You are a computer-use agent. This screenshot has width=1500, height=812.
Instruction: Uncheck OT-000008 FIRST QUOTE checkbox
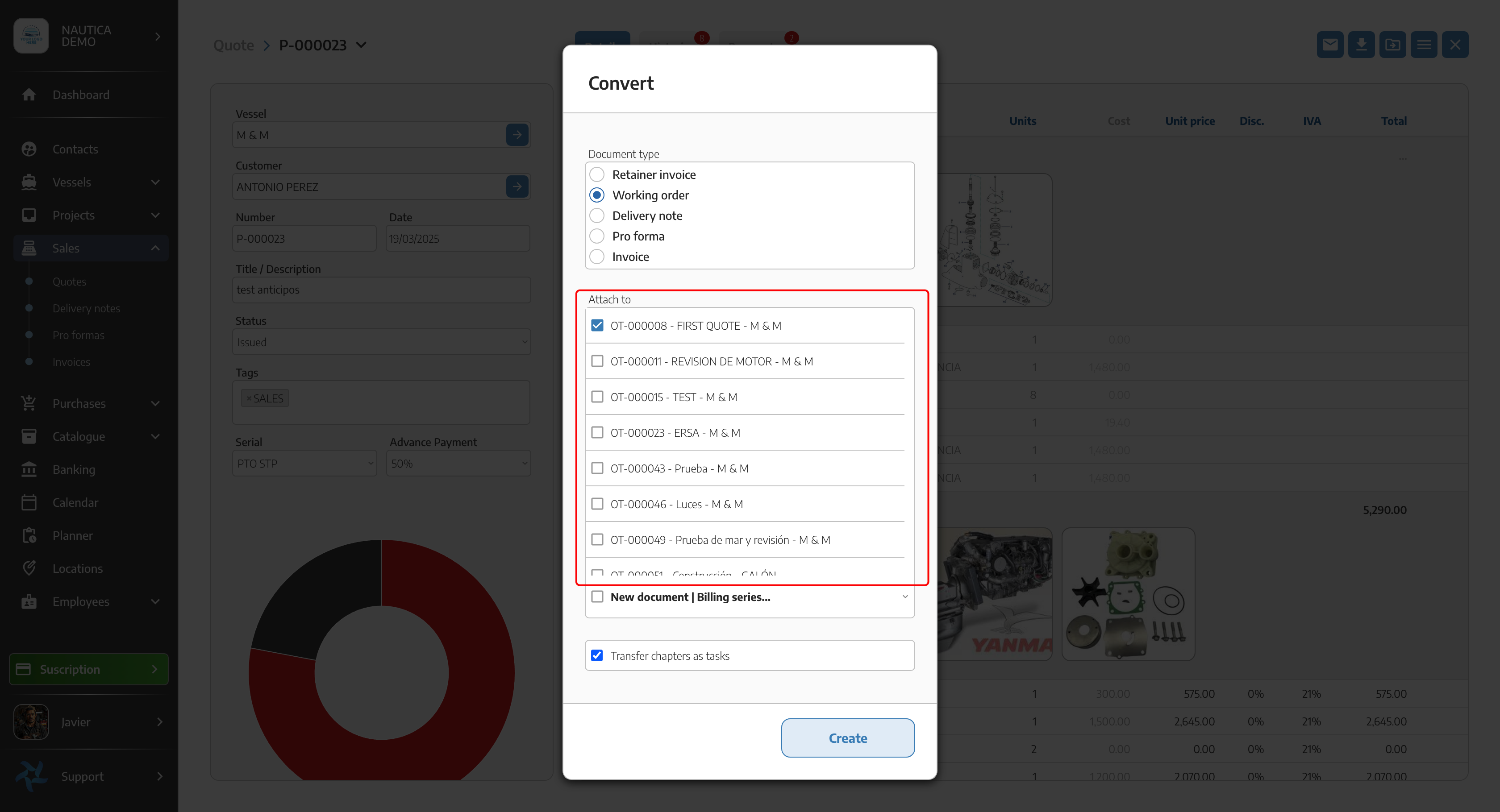click(597, 325)
